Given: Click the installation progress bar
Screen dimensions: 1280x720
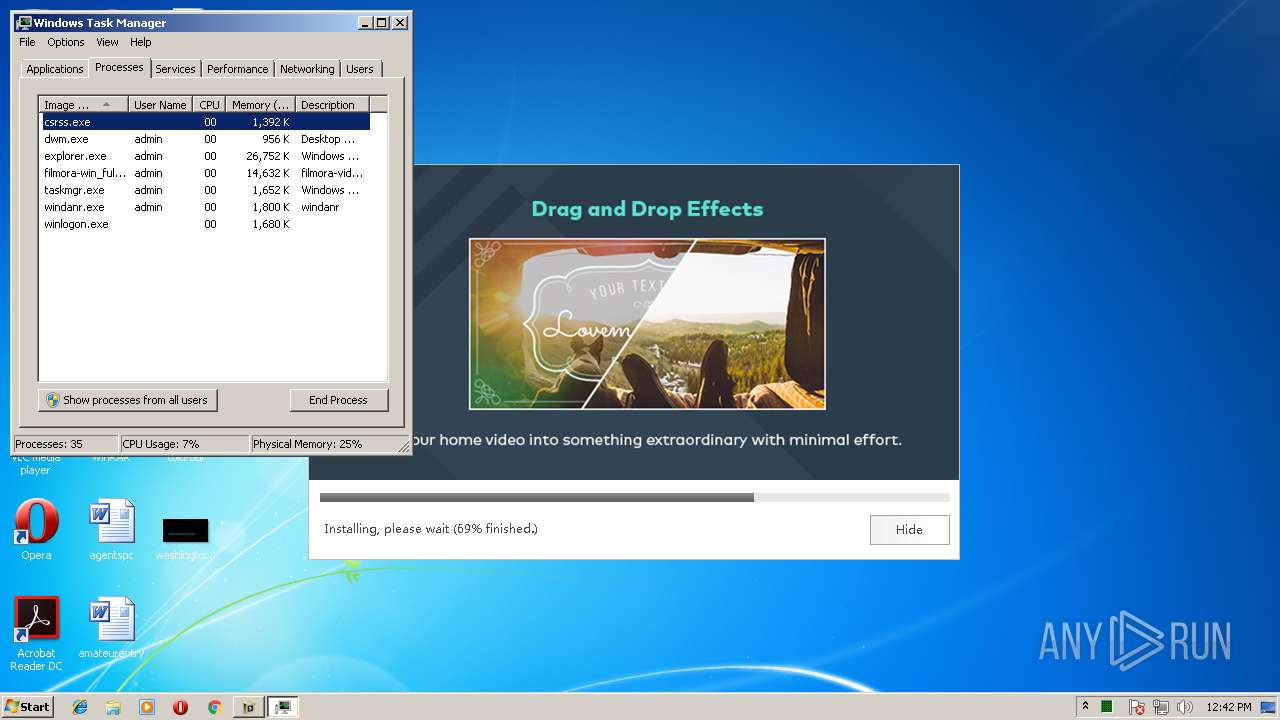Looking at the screenshot, I should coord(634,497).
